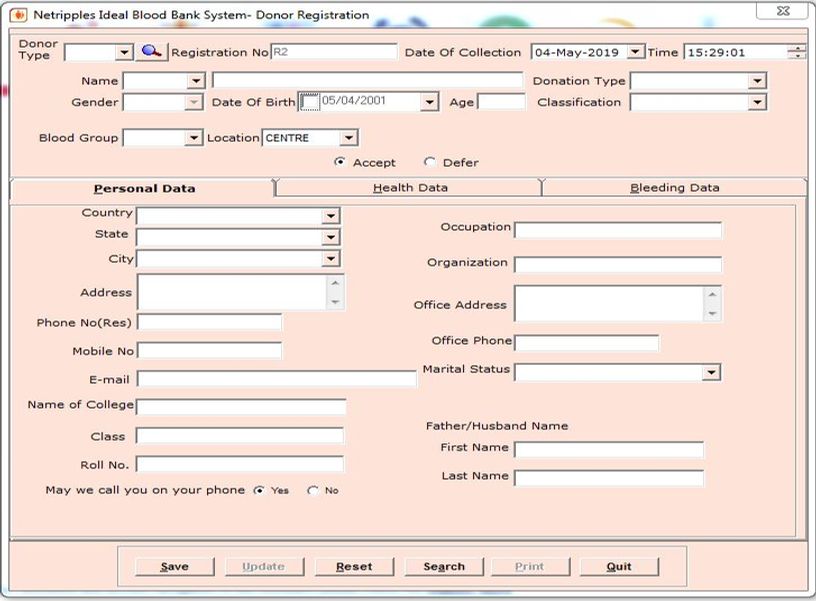Click the Address box scroll down arrow
The width and height of the screenshot is (816, 601).
click(335, 302)
